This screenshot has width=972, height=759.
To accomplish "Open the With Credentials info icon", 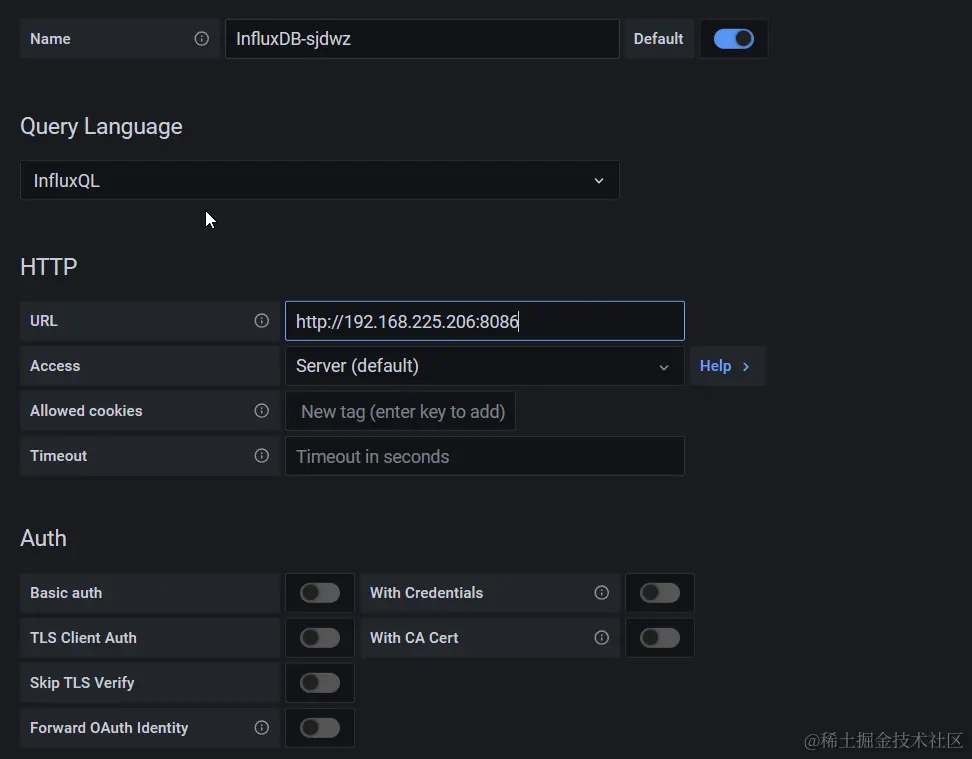I will [601, 593].
